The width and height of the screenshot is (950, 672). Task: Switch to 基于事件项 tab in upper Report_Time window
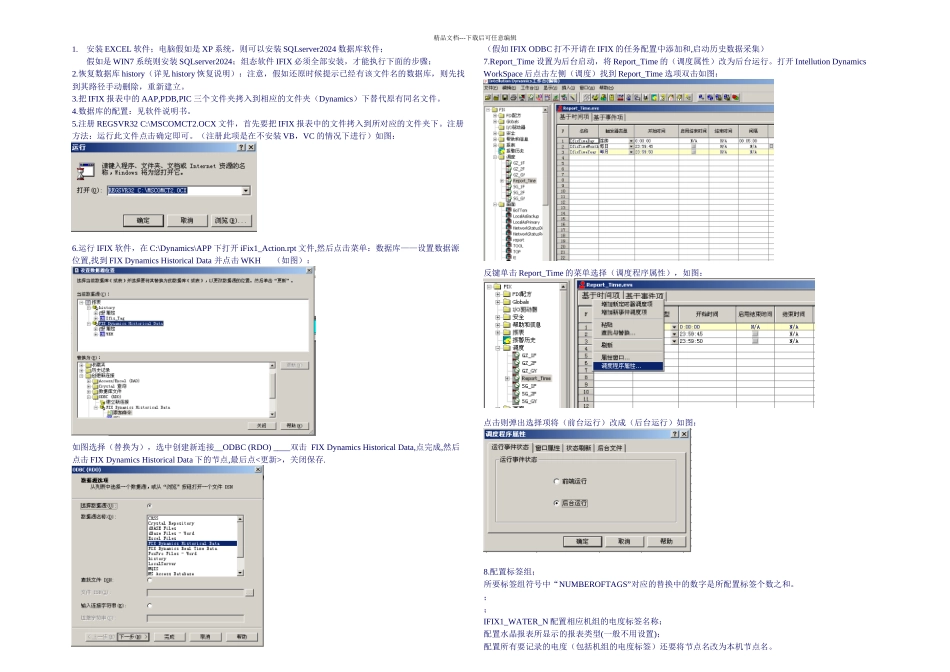pos(608,117)
